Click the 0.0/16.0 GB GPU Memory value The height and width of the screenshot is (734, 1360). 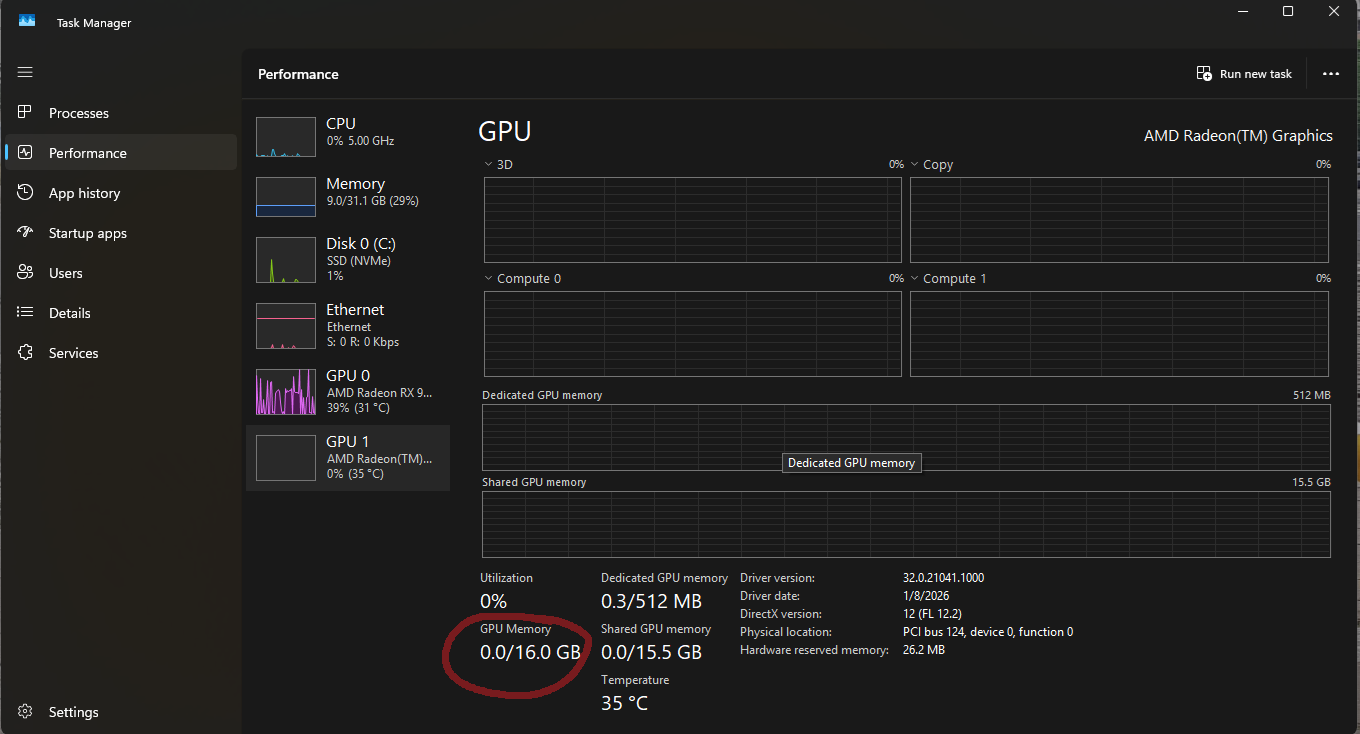point(530,652)
